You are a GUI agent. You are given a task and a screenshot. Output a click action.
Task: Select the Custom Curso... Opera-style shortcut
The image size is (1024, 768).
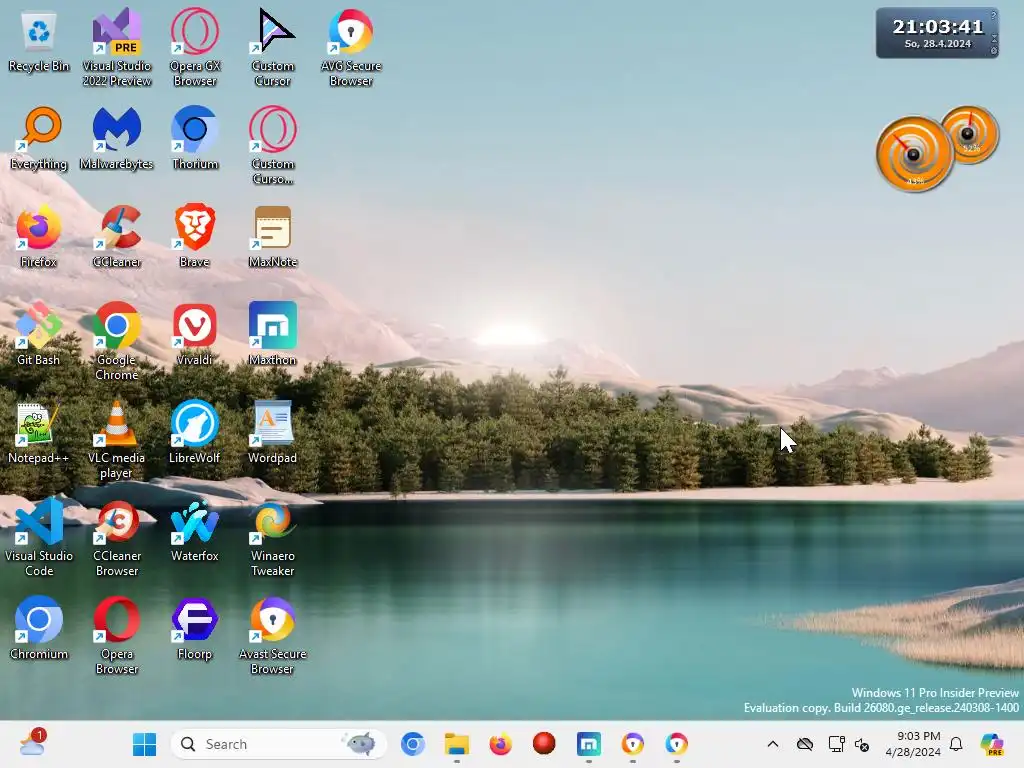coord(273,145)
